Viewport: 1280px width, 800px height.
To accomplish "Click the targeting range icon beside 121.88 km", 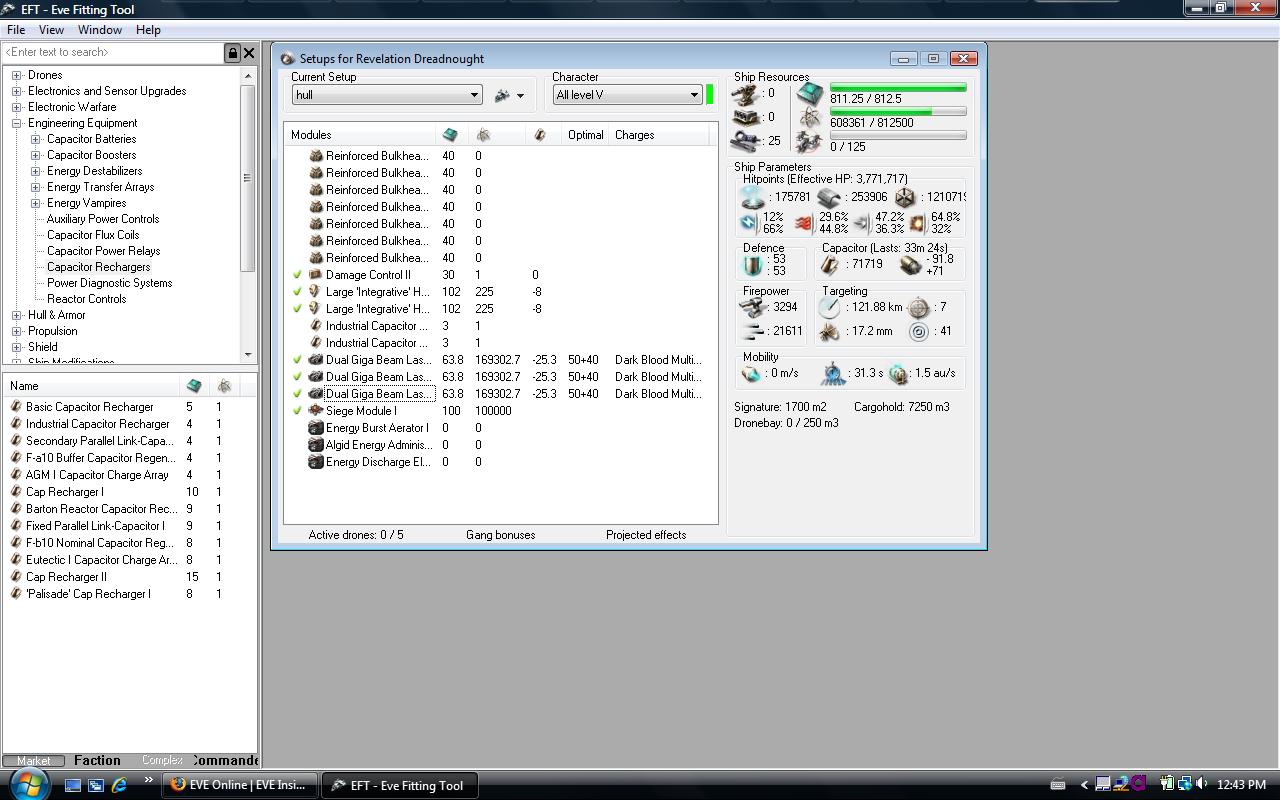I will point(829,307).
